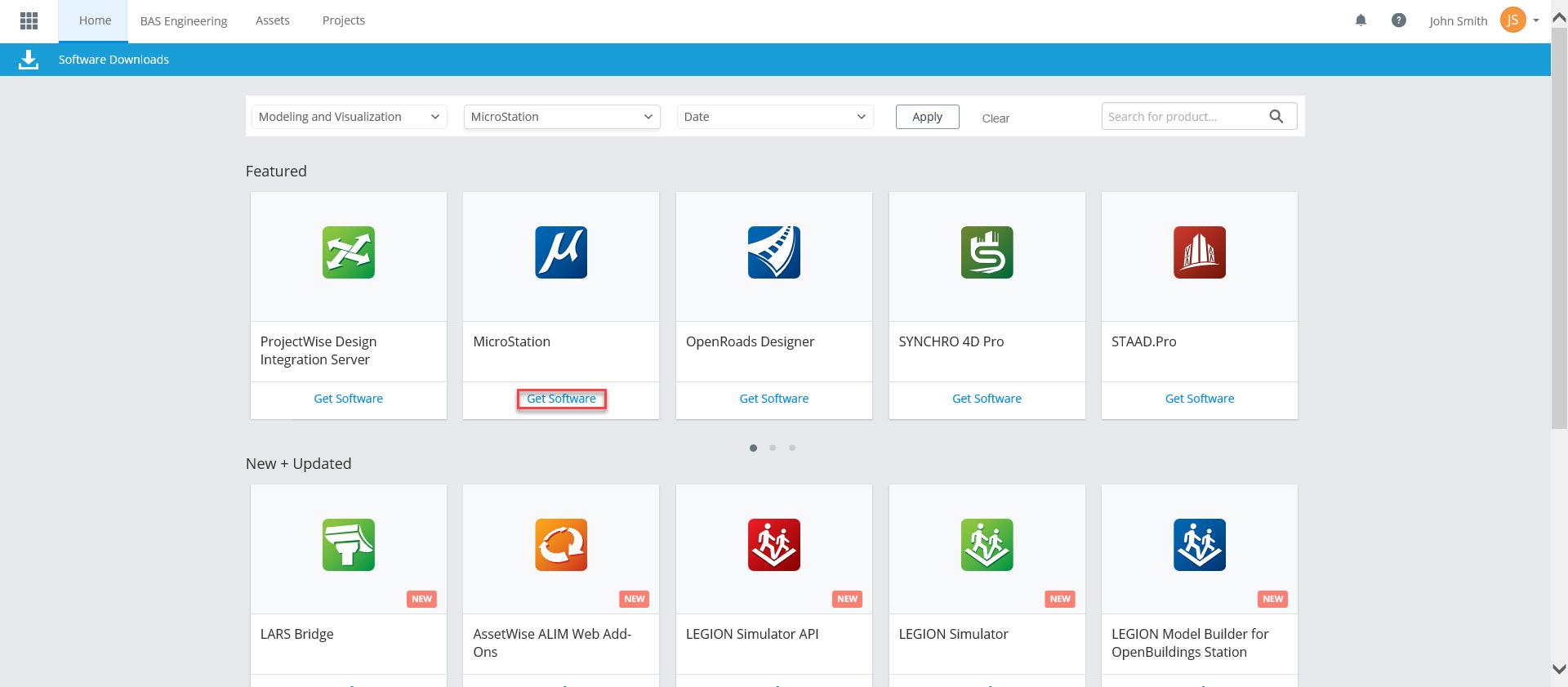The width and height of the screenshot is (1568, 687).
Task: Click the search magnifier icon
Action: [1276, 117]
